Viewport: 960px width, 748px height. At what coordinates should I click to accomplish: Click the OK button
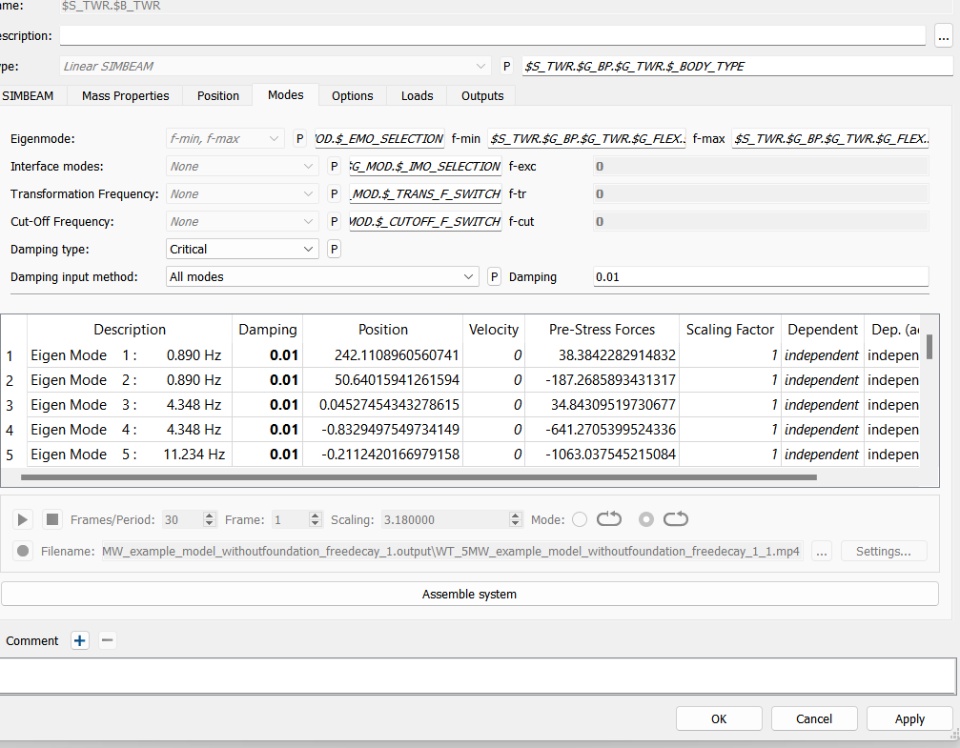(x=719, y=719)
